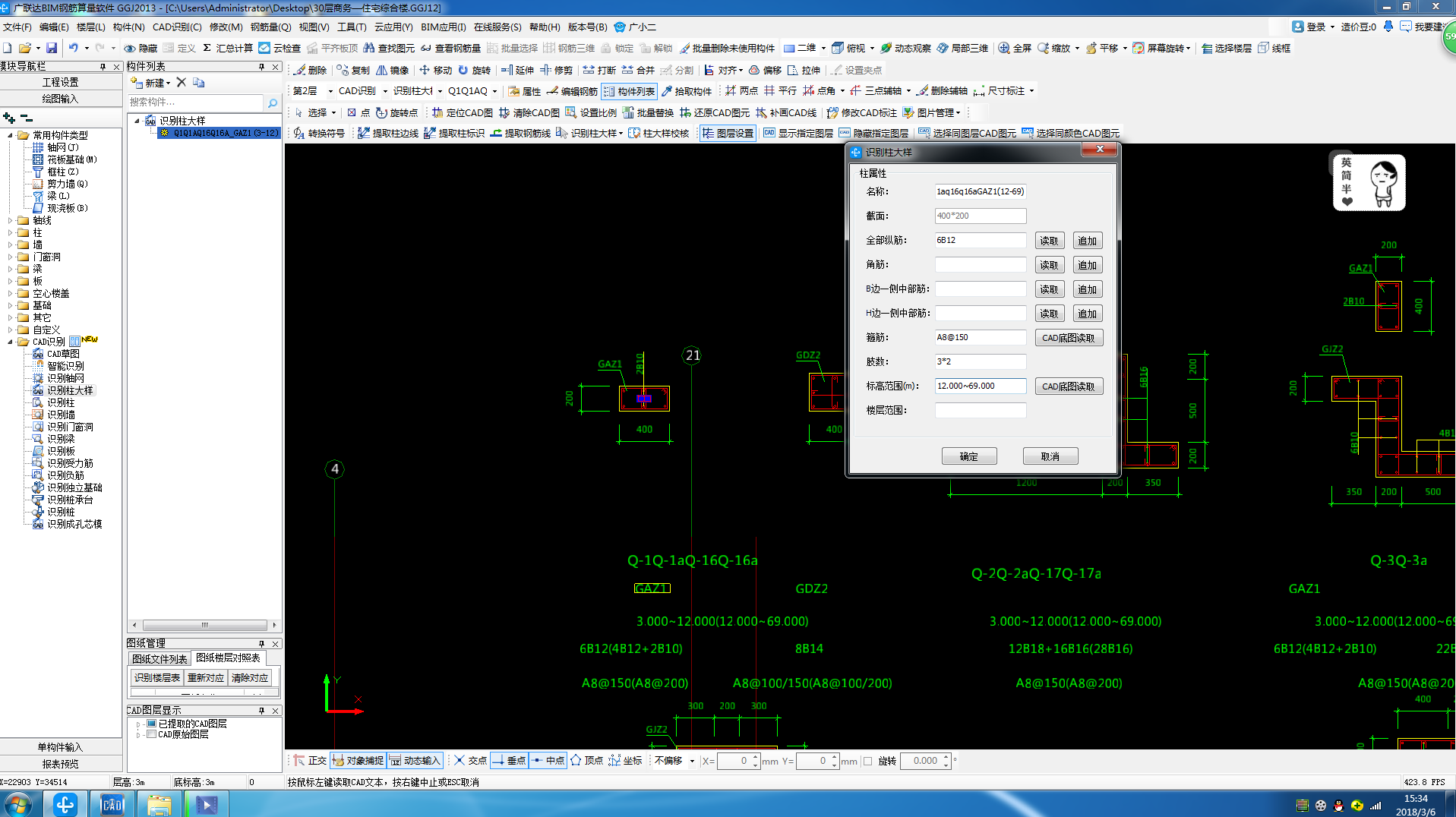Viewport: 1456px width, 817px height.
Task: Open 新建 new component dropdown
Action: point(151,82)
